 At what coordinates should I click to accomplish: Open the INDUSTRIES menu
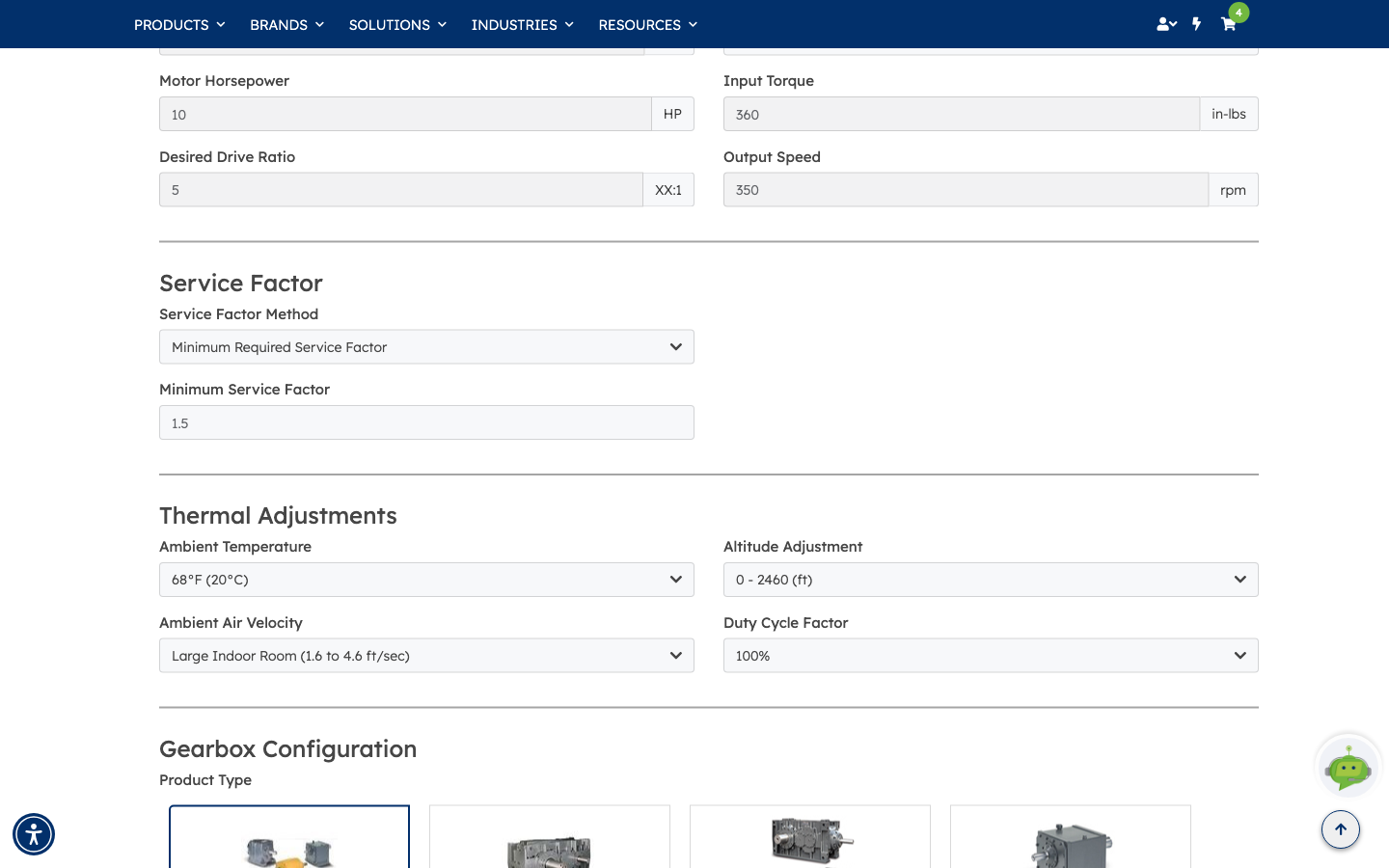[522, 24]
